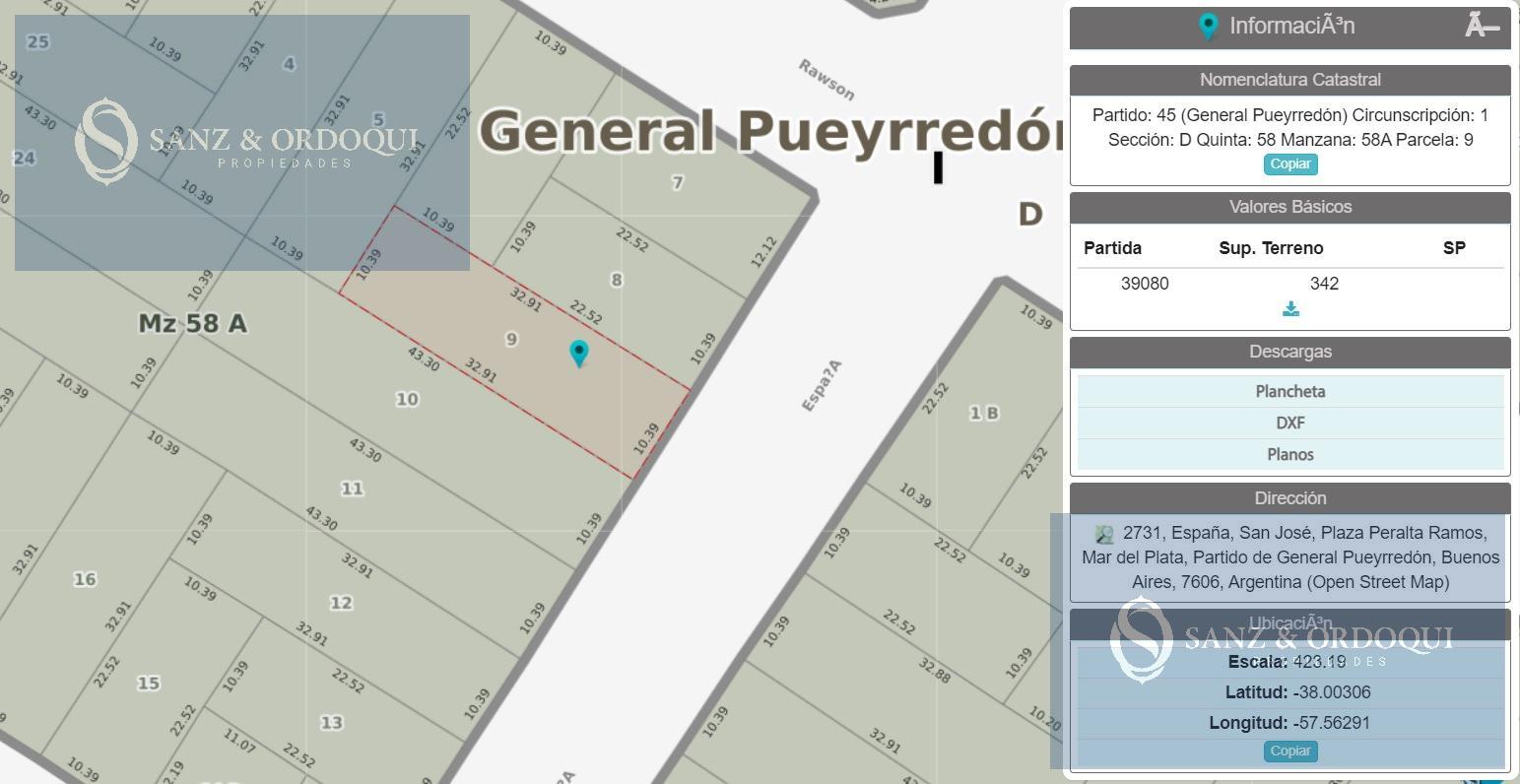
Task: Click the download icon under Valores Básicos
Action: coord(1290,309)
